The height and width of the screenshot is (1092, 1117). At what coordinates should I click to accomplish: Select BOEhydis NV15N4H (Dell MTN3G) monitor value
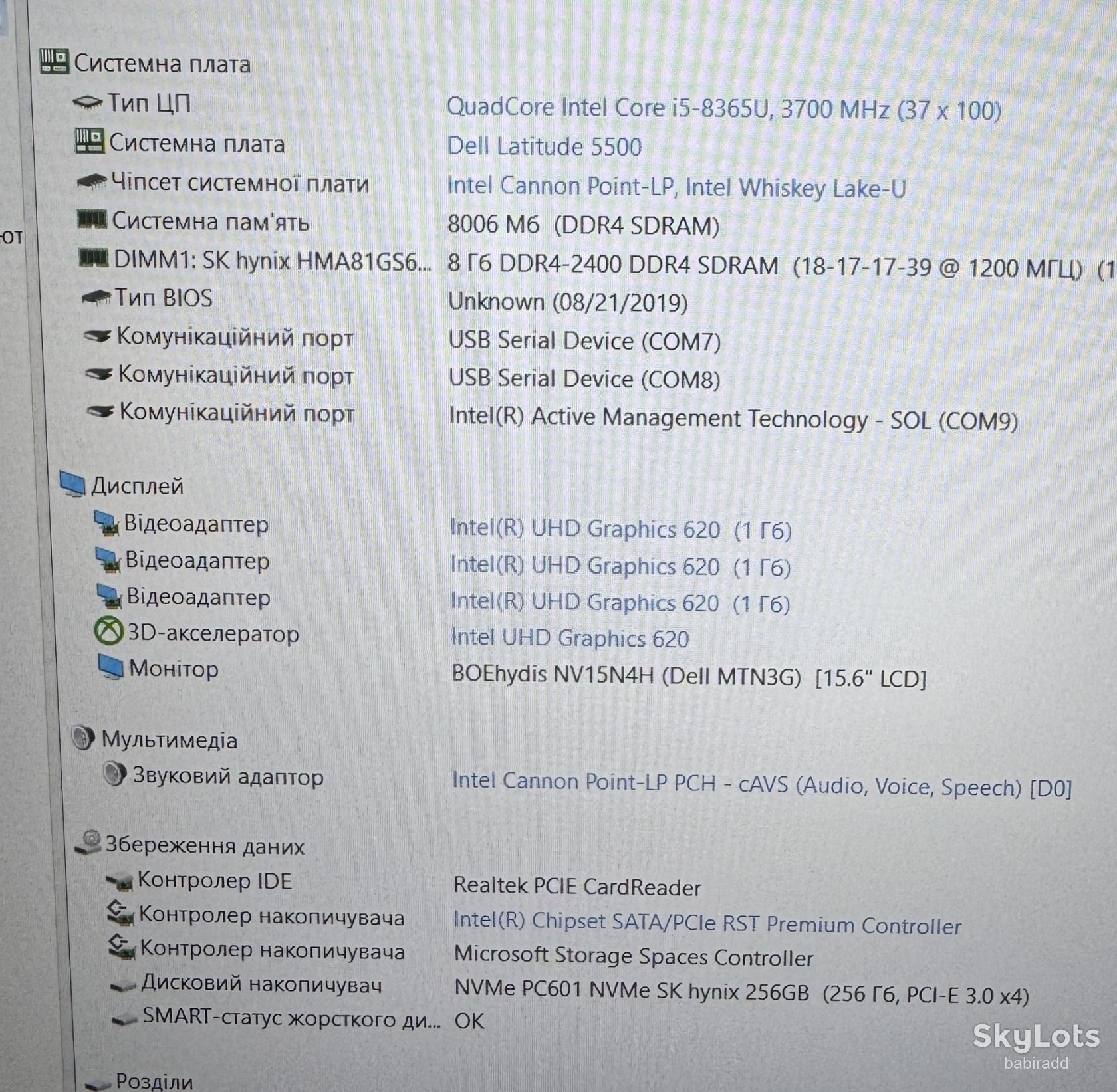click(x=689, y=677)
